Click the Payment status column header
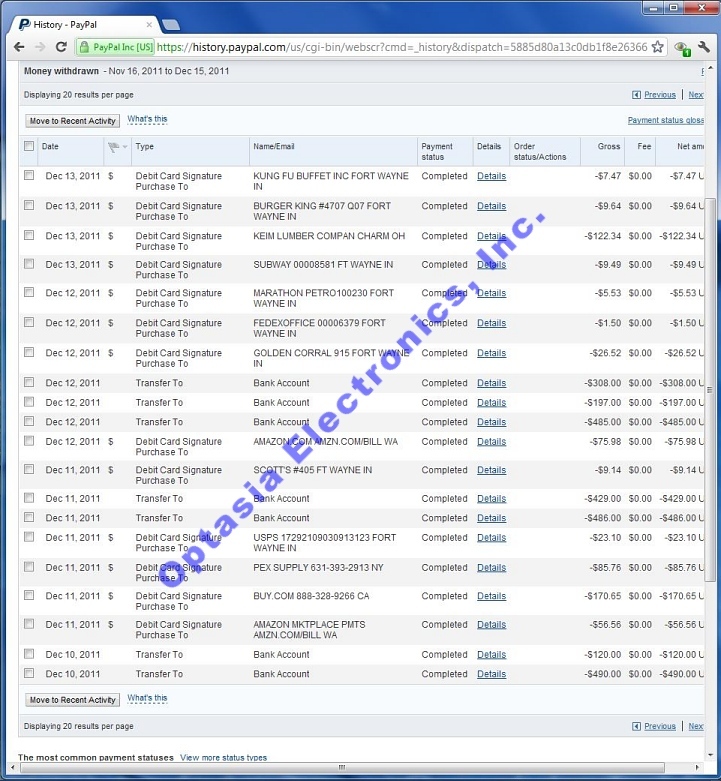The height and width of the screenshot is (781, 721). click(437, 151)
